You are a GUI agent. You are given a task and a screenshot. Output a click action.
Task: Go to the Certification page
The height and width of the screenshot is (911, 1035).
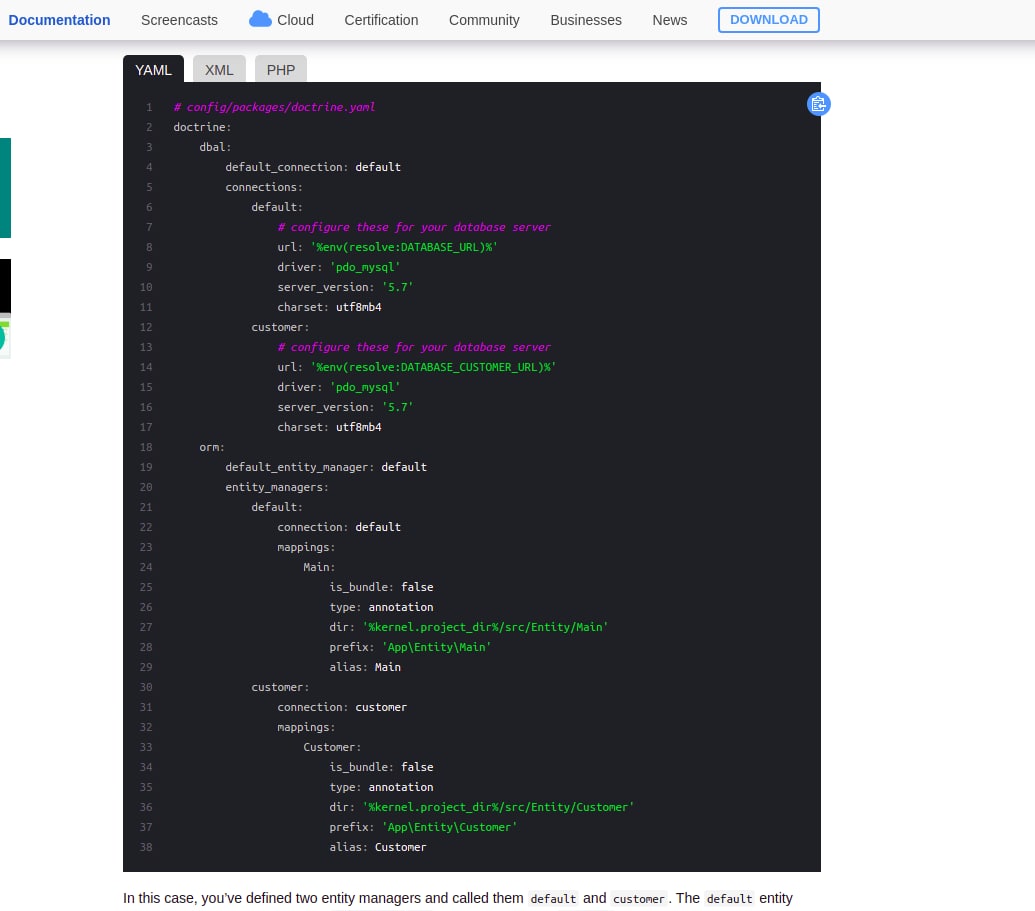click(381, 20)
